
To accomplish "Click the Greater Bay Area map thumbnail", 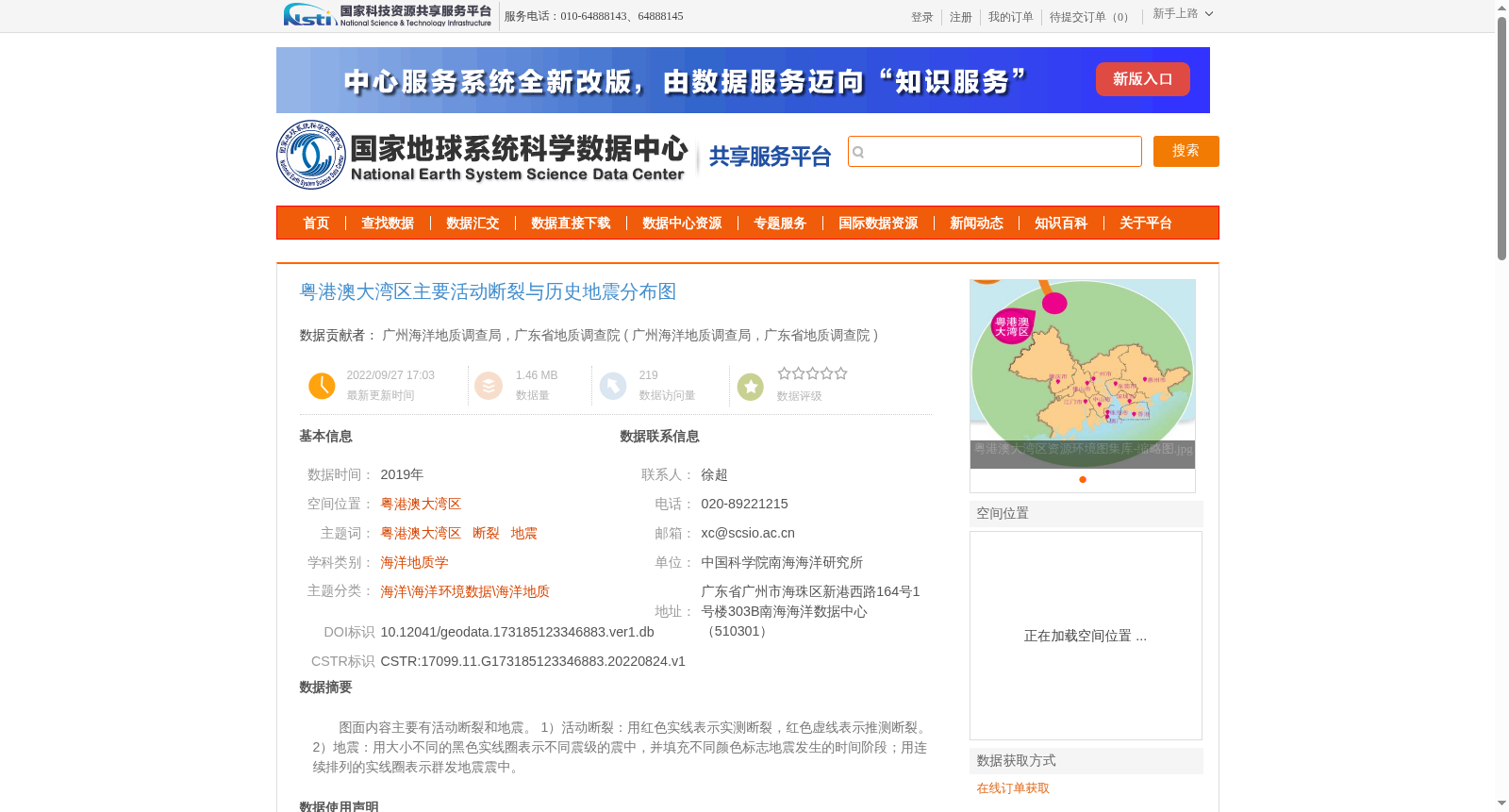I will 1083,373.
